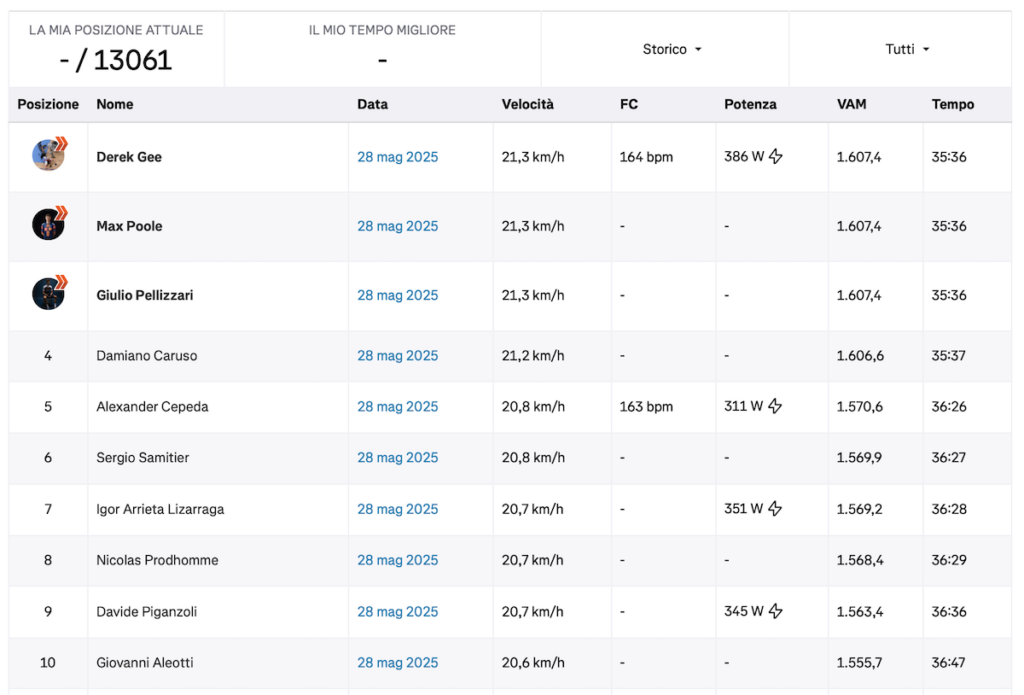Click Derek Gee's profile avatar
Viewport: 1024px width, 695px height.
pos(48,155)
